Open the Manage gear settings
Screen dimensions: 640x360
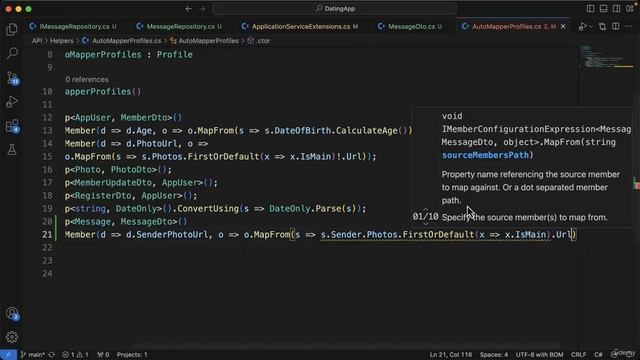click(12, 337)
